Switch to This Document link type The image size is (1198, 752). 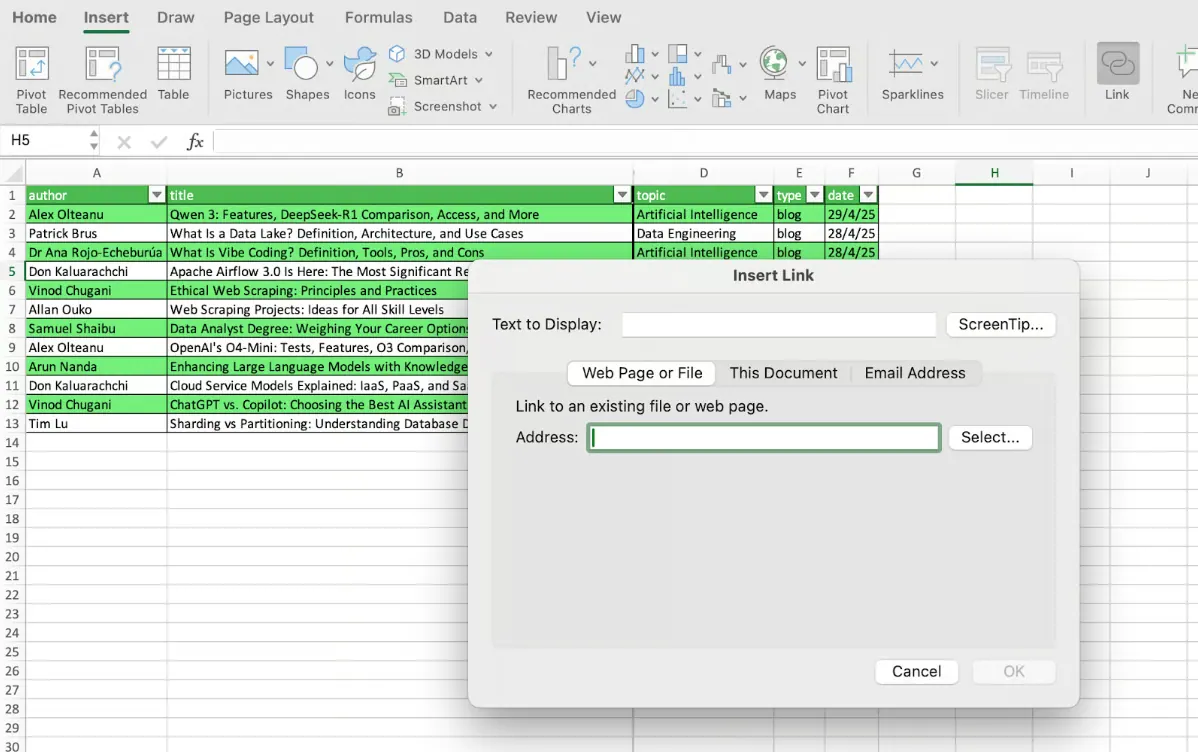click(783, 373)
